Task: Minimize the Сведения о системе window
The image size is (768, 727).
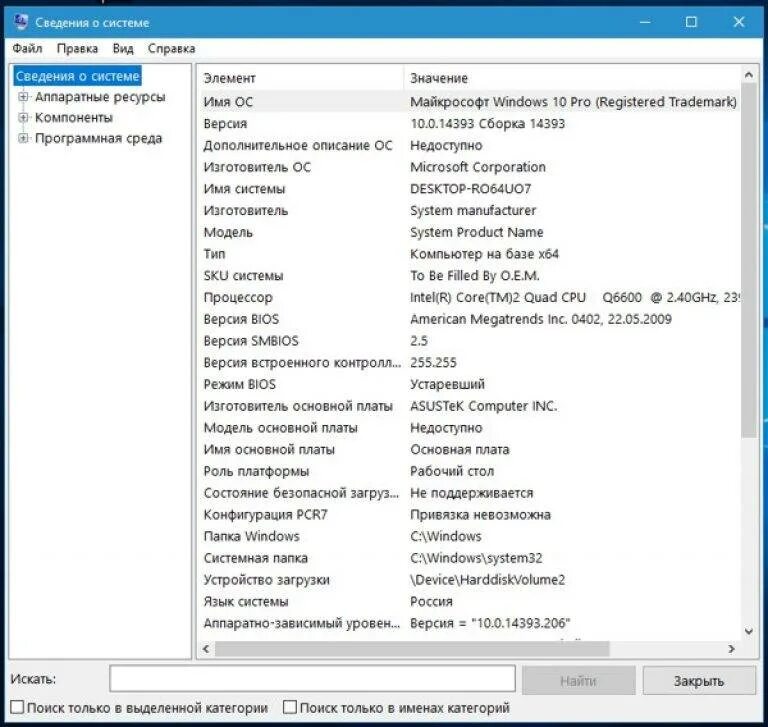Action: tap(645, 22)
